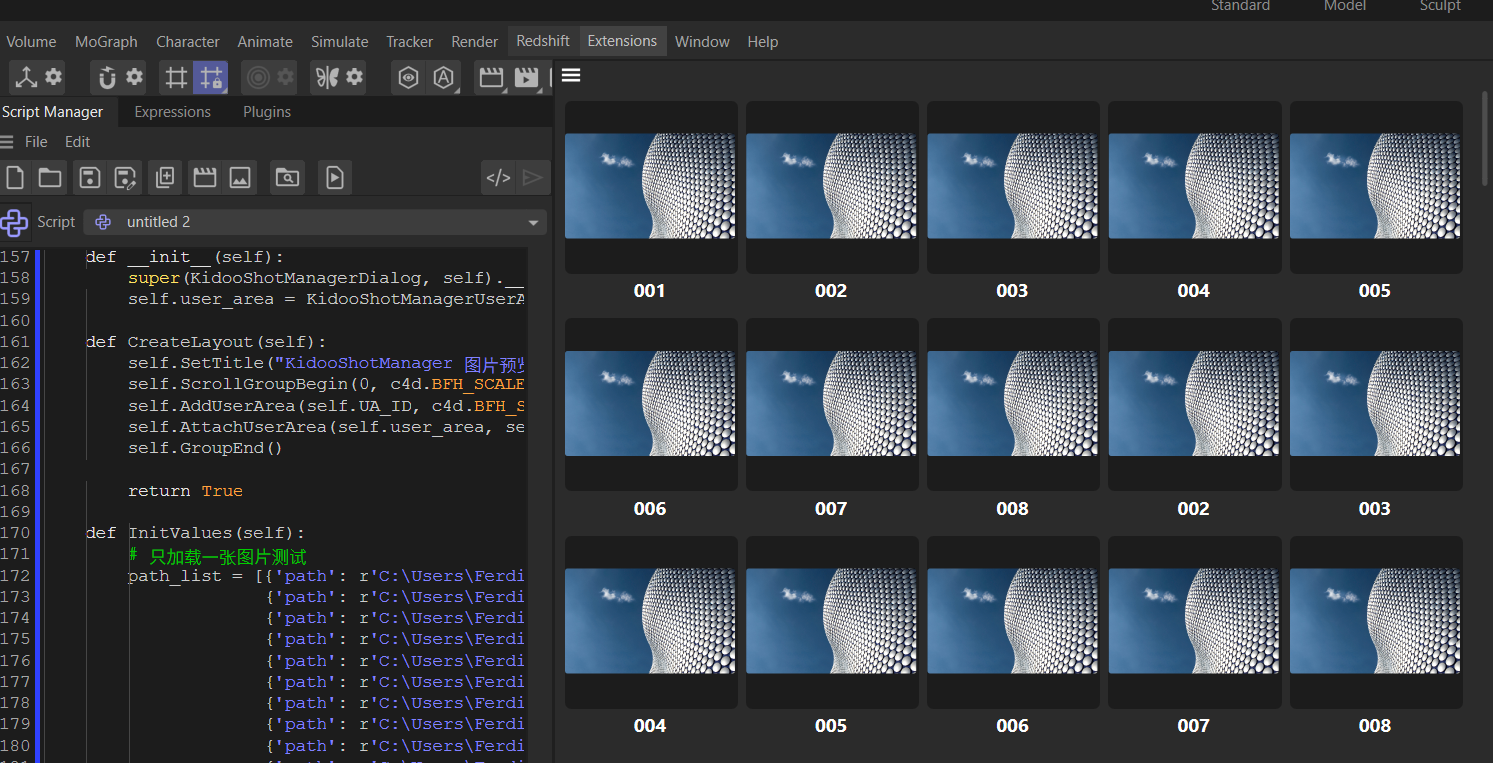Save the script with floppy disk icon
Viewport: 1493px width, 763px height.
point(90,178)
